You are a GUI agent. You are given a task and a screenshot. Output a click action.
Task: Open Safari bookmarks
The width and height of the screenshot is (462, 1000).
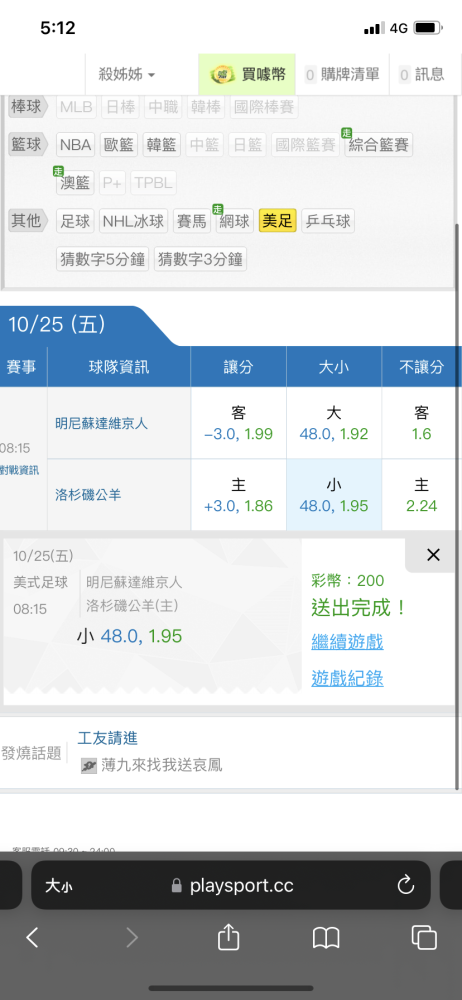point(325,938)
